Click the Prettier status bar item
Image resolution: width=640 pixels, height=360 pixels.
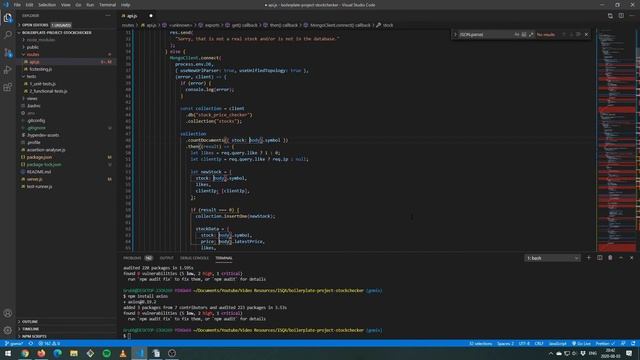605,344
